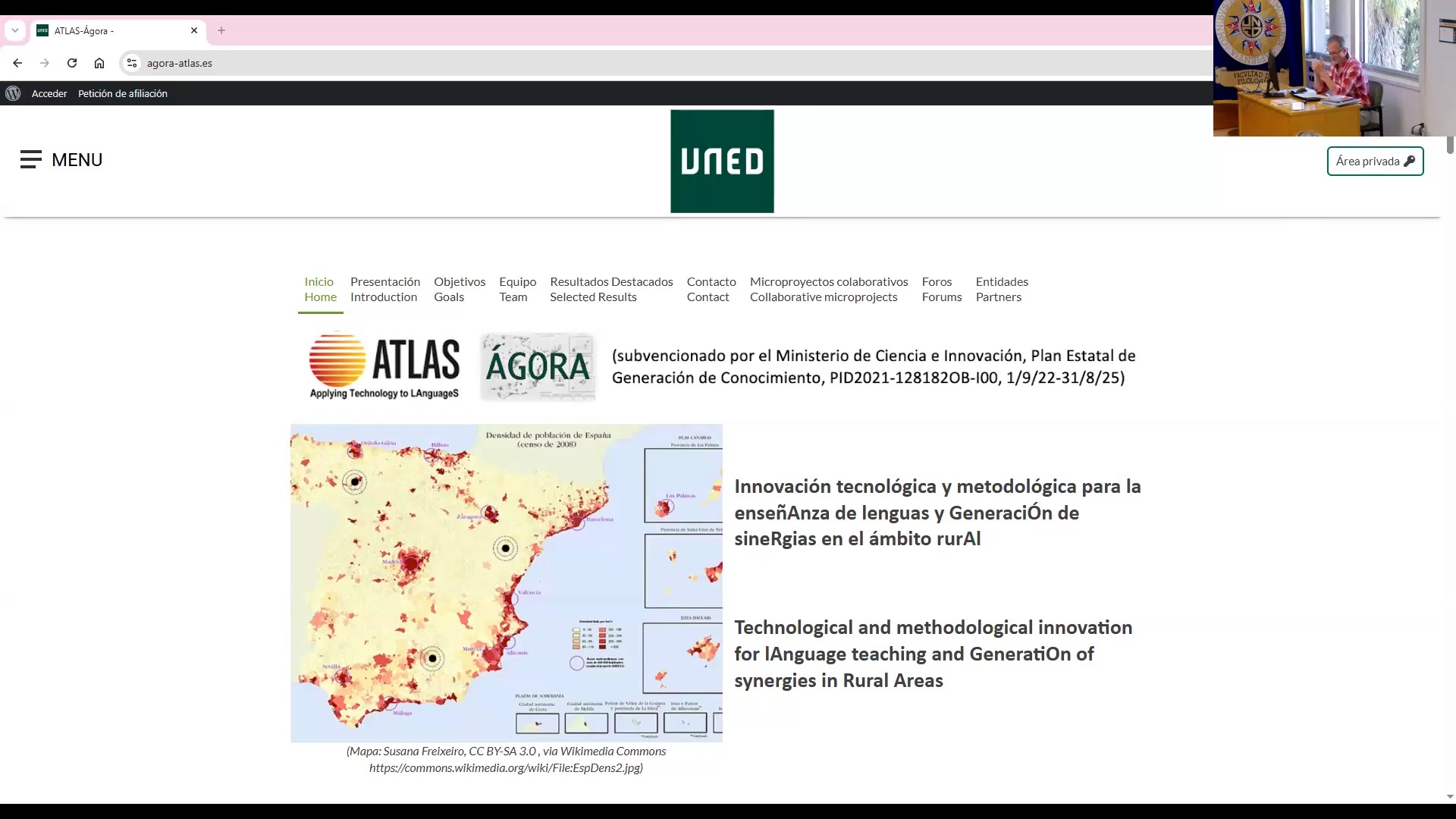Click the English project title heading

coord(933,654)
